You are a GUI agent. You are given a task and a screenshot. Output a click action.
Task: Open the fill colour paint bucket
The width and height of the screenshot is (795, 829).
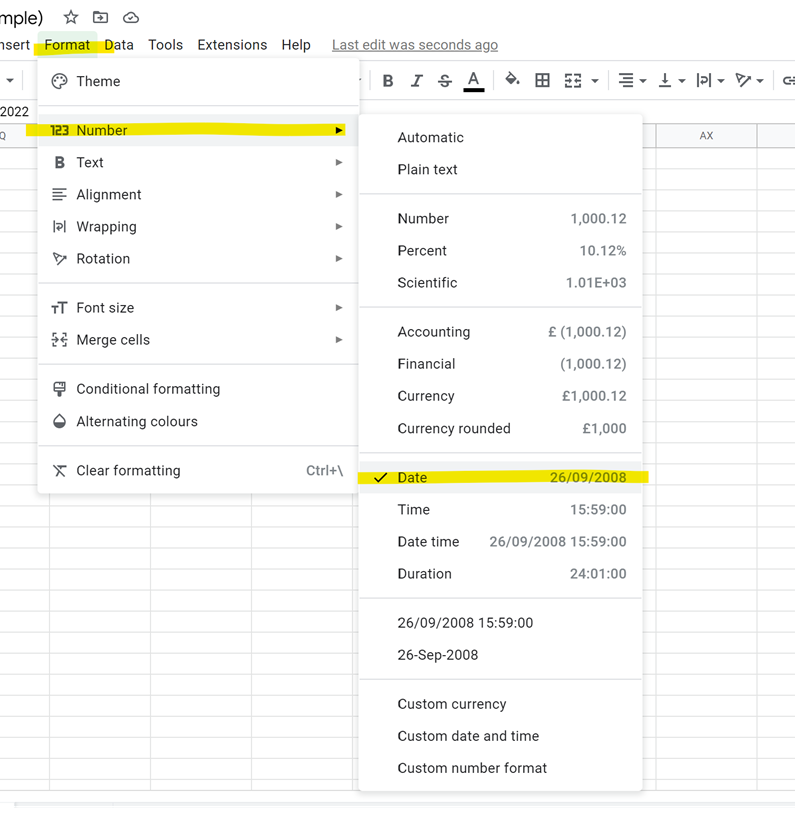[x=512, y=80]
